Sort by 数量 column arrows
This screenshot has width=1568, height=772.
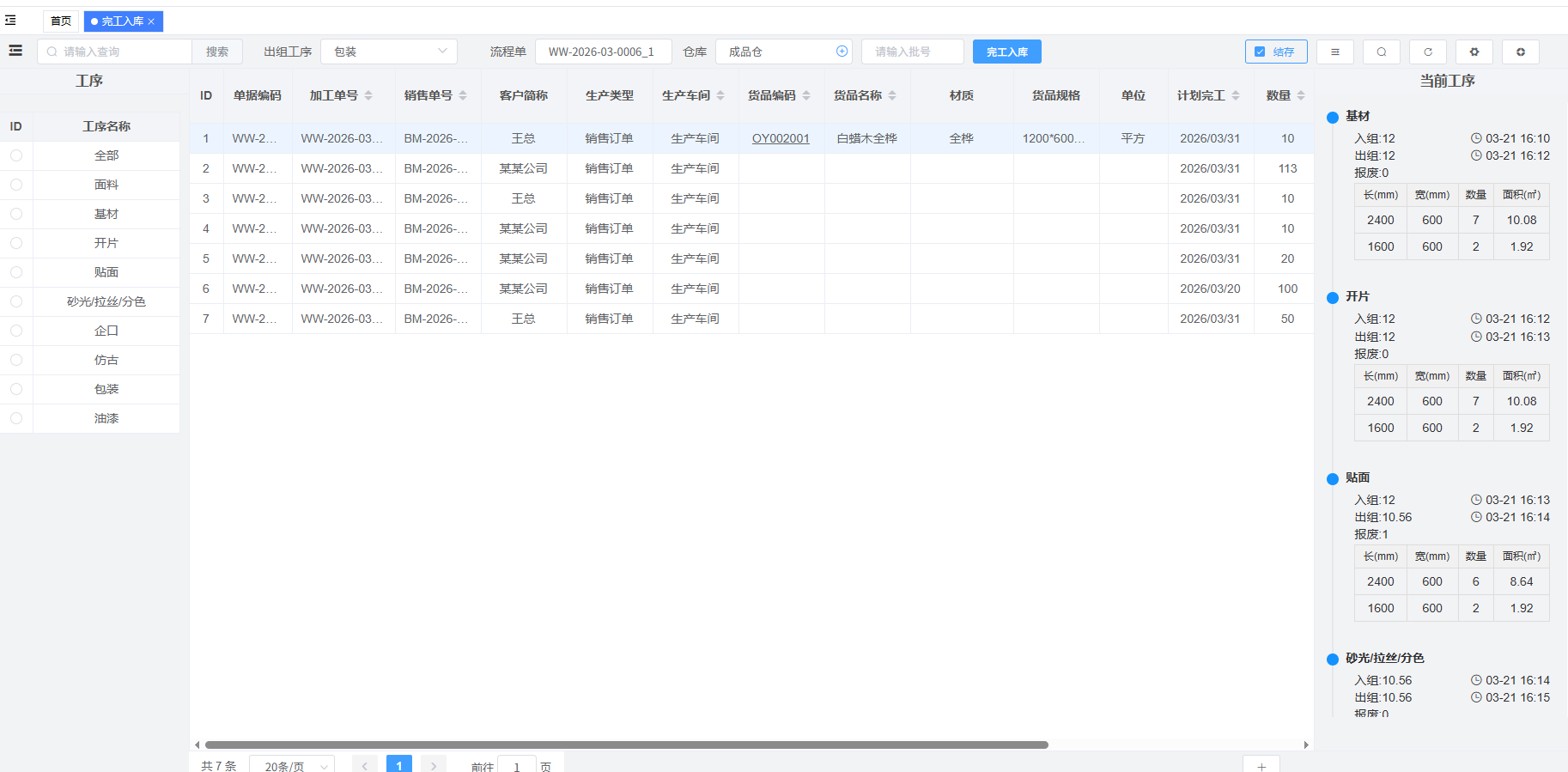(x=1301, y=95)
